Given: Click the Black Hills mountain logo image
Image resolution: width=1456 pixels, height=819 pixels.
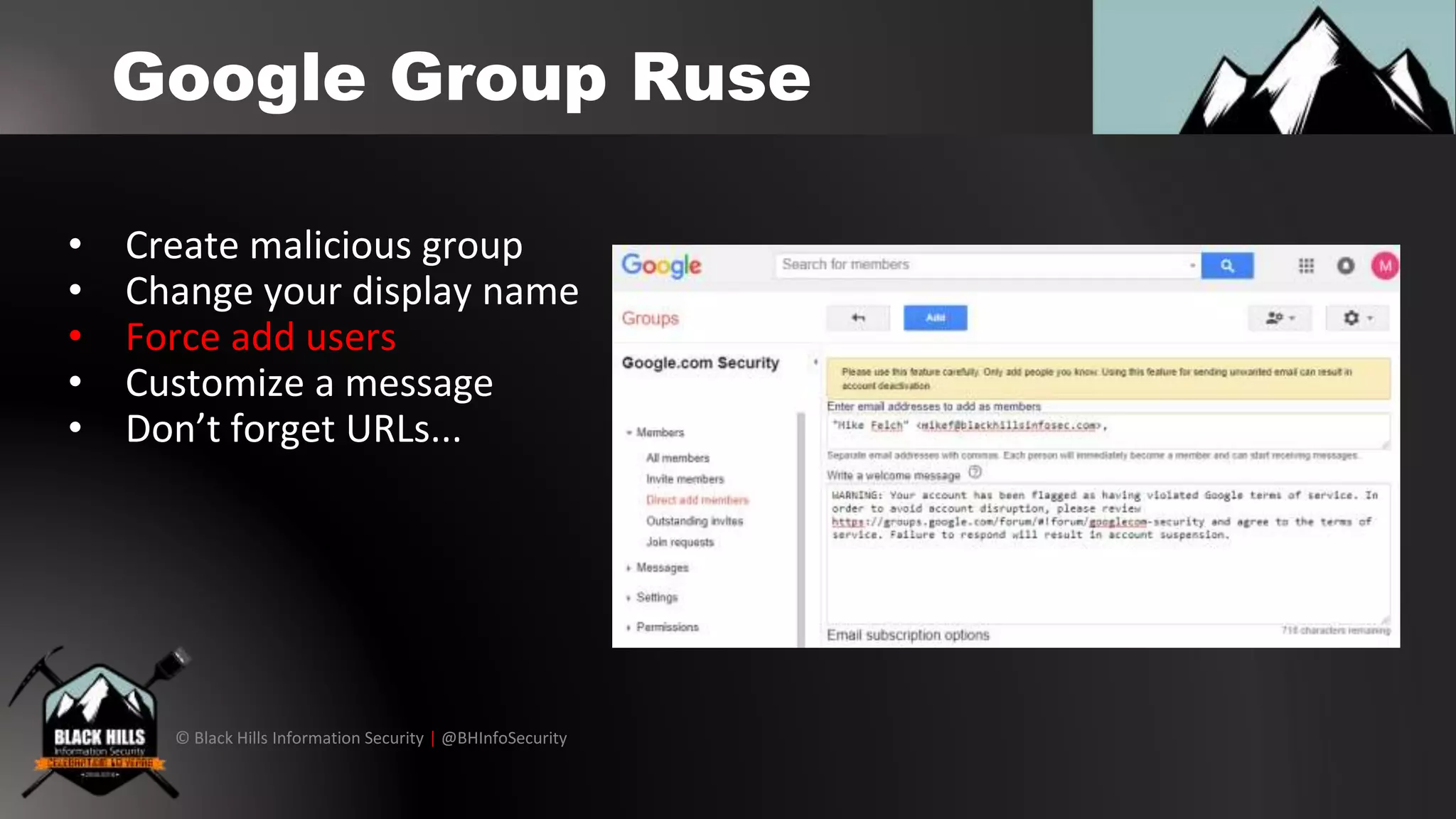Looking at the screenshot, I should tap(1274, 67).
